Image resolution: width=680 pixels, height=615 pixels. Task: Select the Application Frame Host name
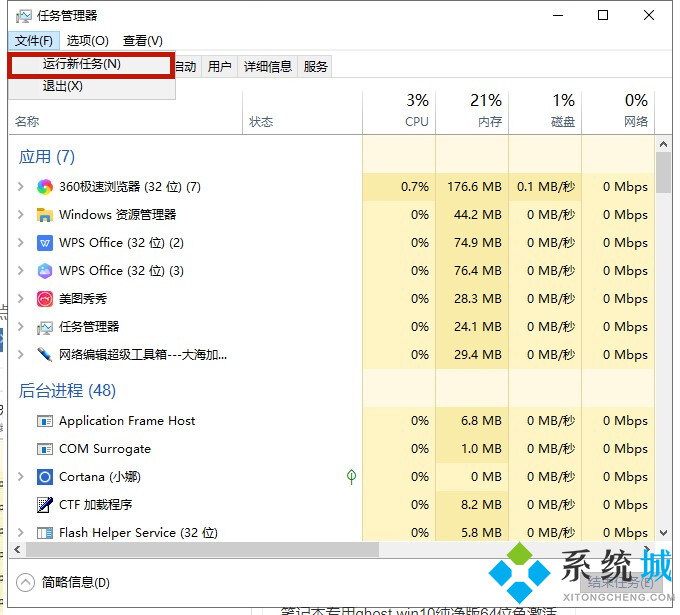click(127, 421)
